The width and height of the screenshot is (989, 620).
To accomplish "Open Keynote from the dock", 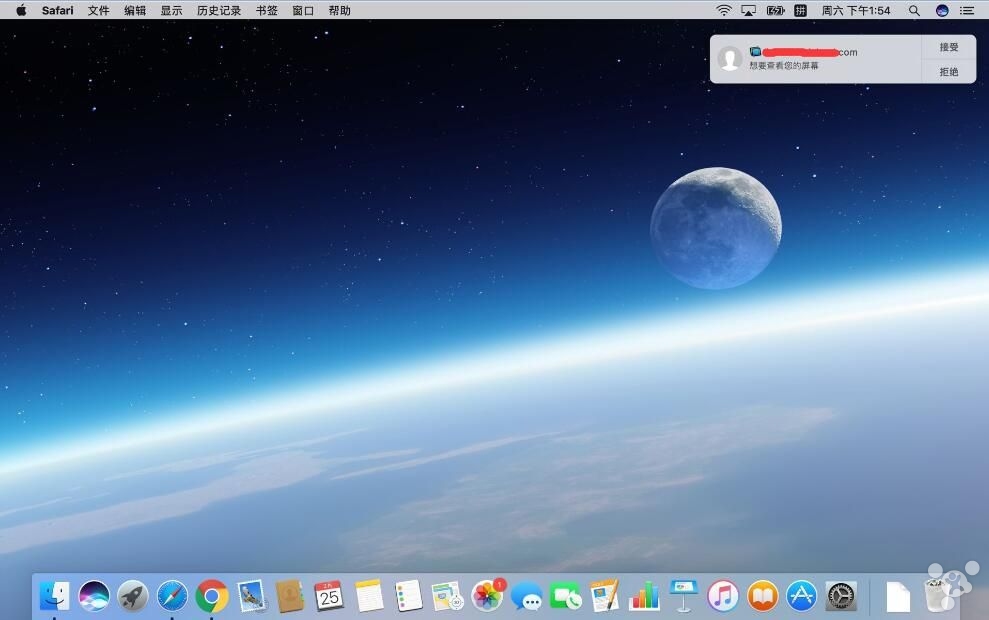I will coord(684,596).
